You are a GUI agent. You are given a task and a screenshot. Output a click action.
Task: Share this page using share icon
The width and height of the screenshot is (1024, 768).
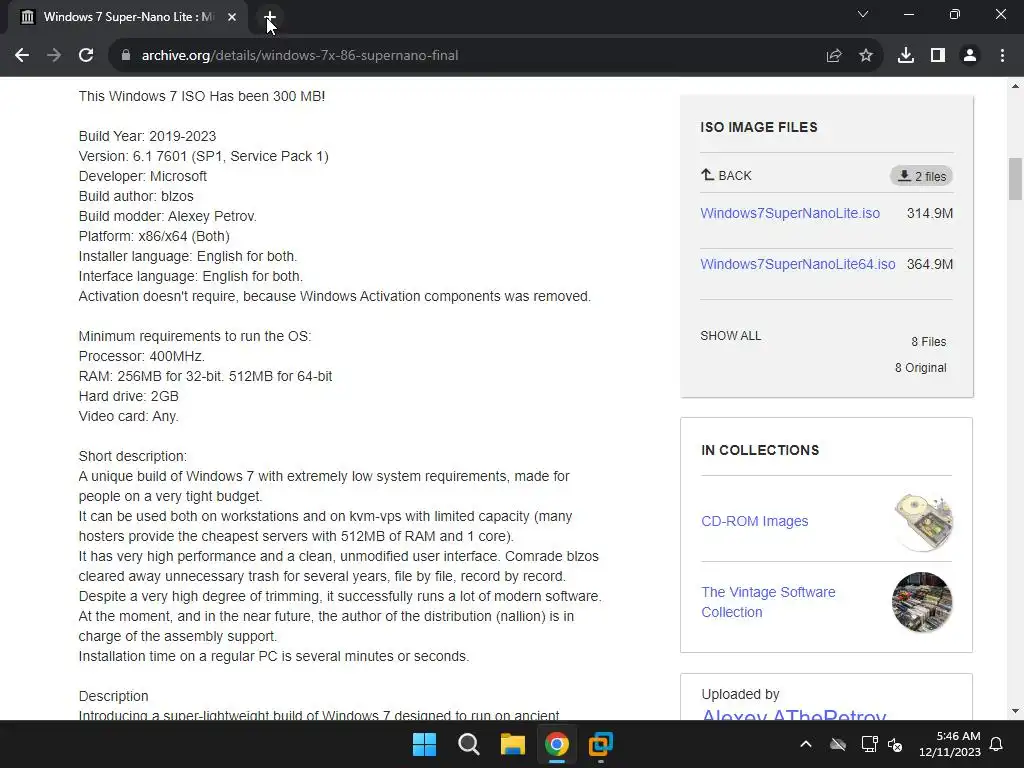click(834, 56)
